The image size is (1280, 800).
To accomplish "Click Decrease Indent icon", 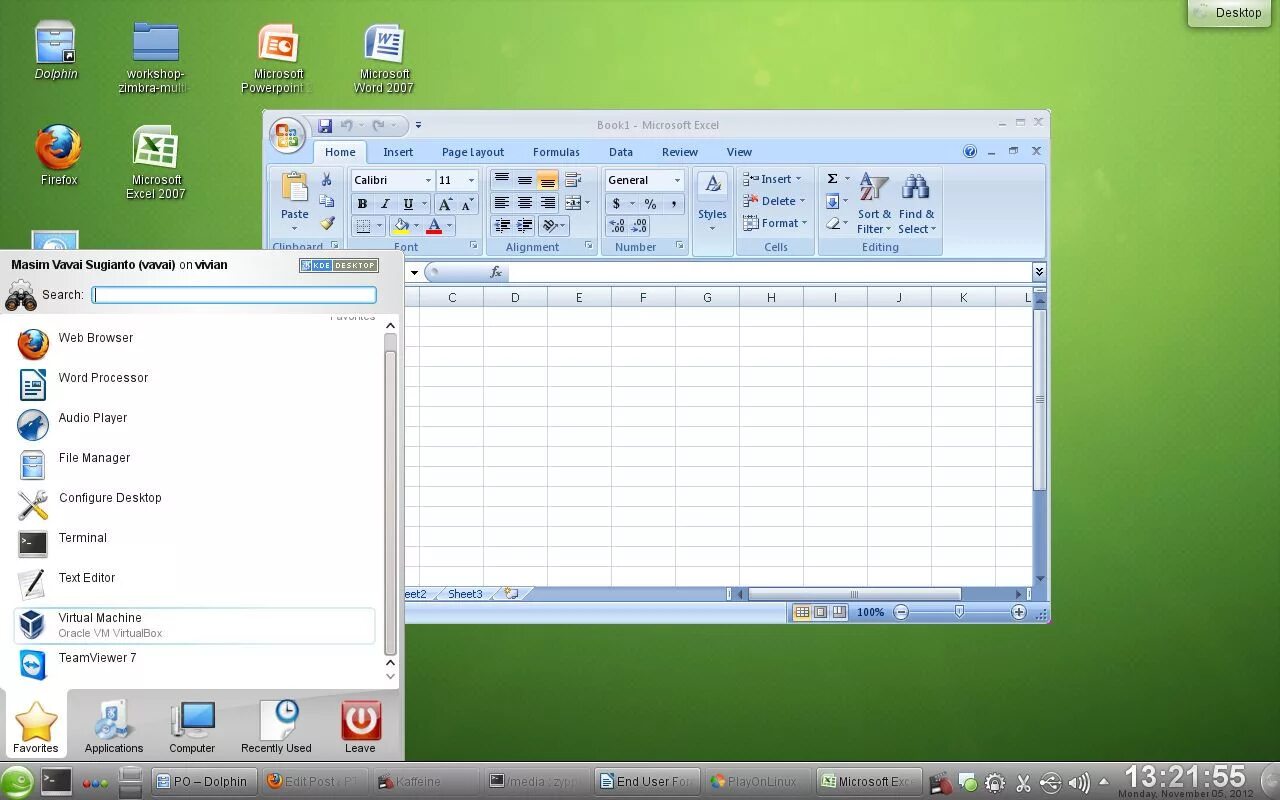I will (502, 226).
